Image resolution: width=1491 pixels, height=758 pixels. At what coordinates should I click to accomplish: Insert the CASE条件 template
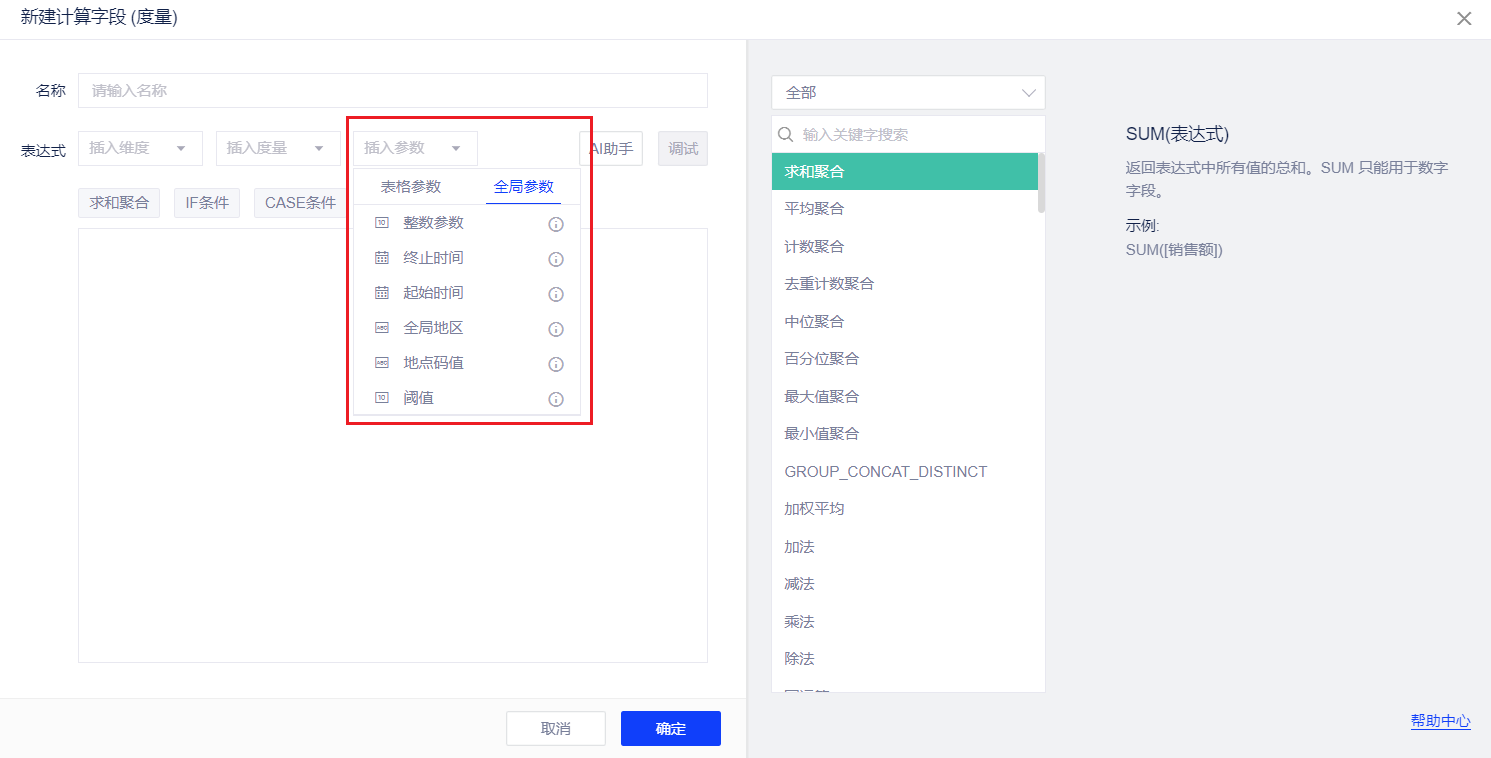[300, 203]
